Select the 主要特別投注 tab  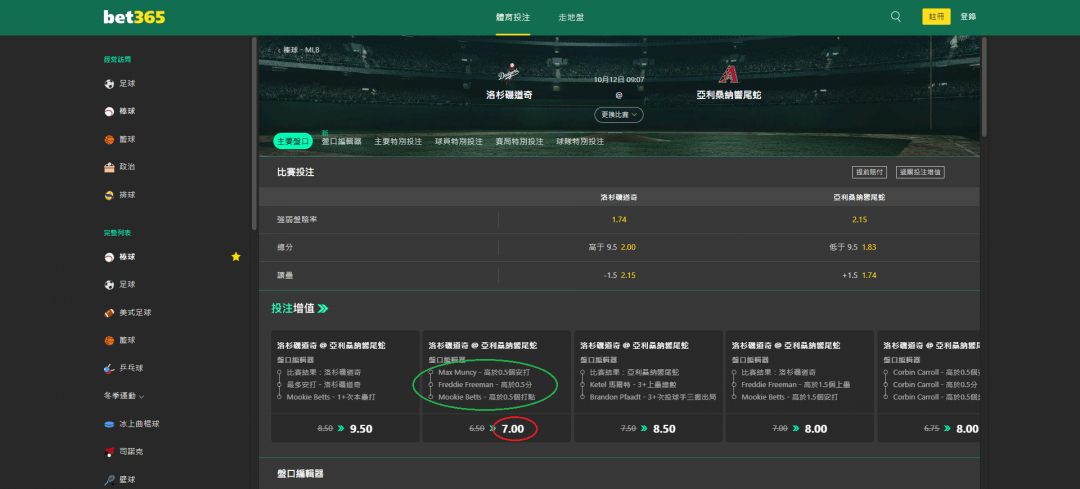click(398, 141)
